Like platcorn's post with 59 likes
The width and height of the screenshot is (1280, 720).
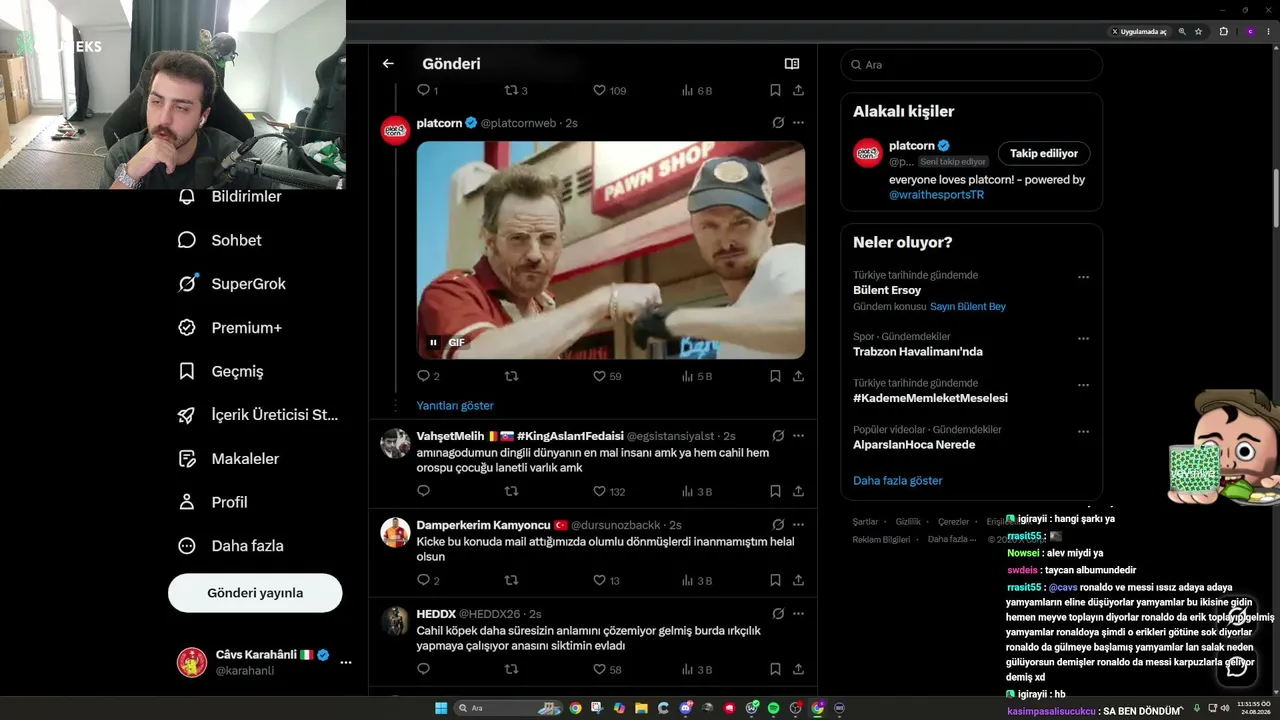[x=608, y=377]
